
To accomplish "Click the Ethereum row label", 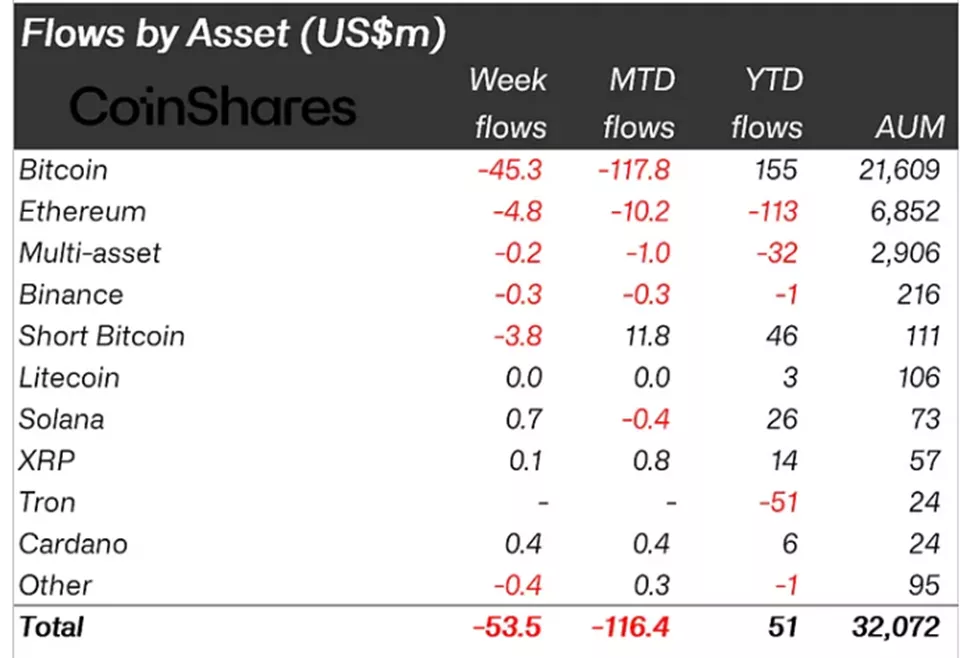I will pos(82,212).
